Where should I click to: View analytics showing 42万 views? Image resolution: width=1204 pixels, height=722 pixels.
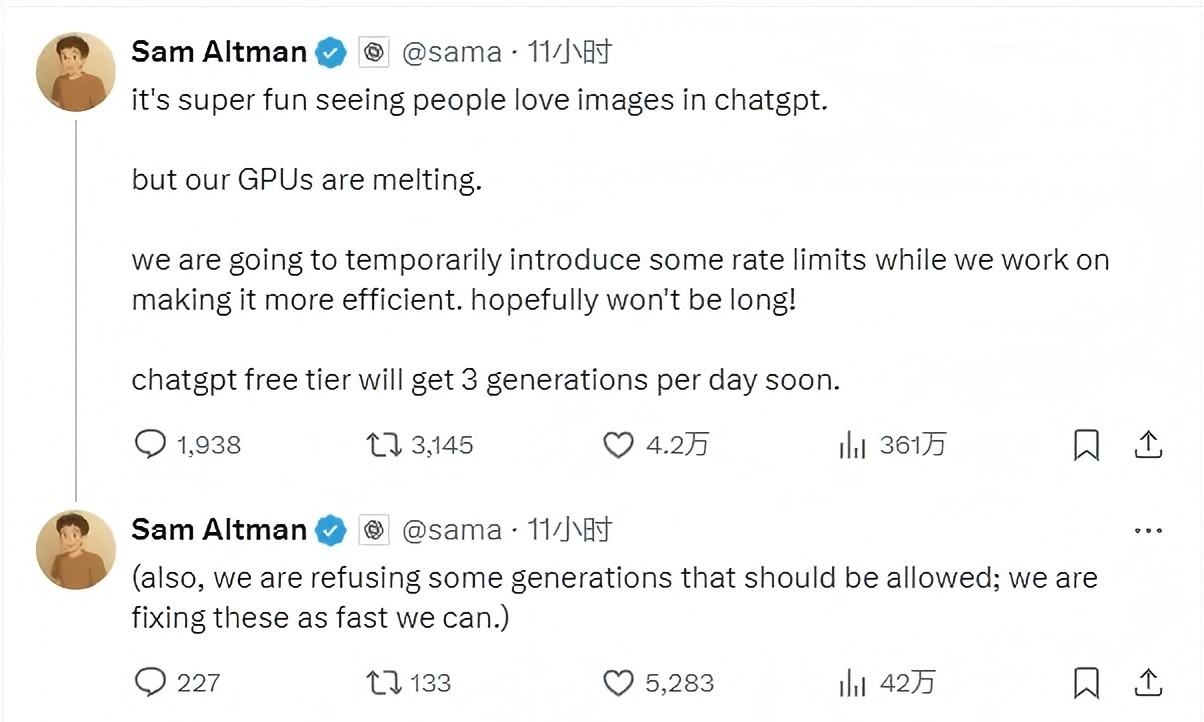pyautogui.click(x=887, y=683)
